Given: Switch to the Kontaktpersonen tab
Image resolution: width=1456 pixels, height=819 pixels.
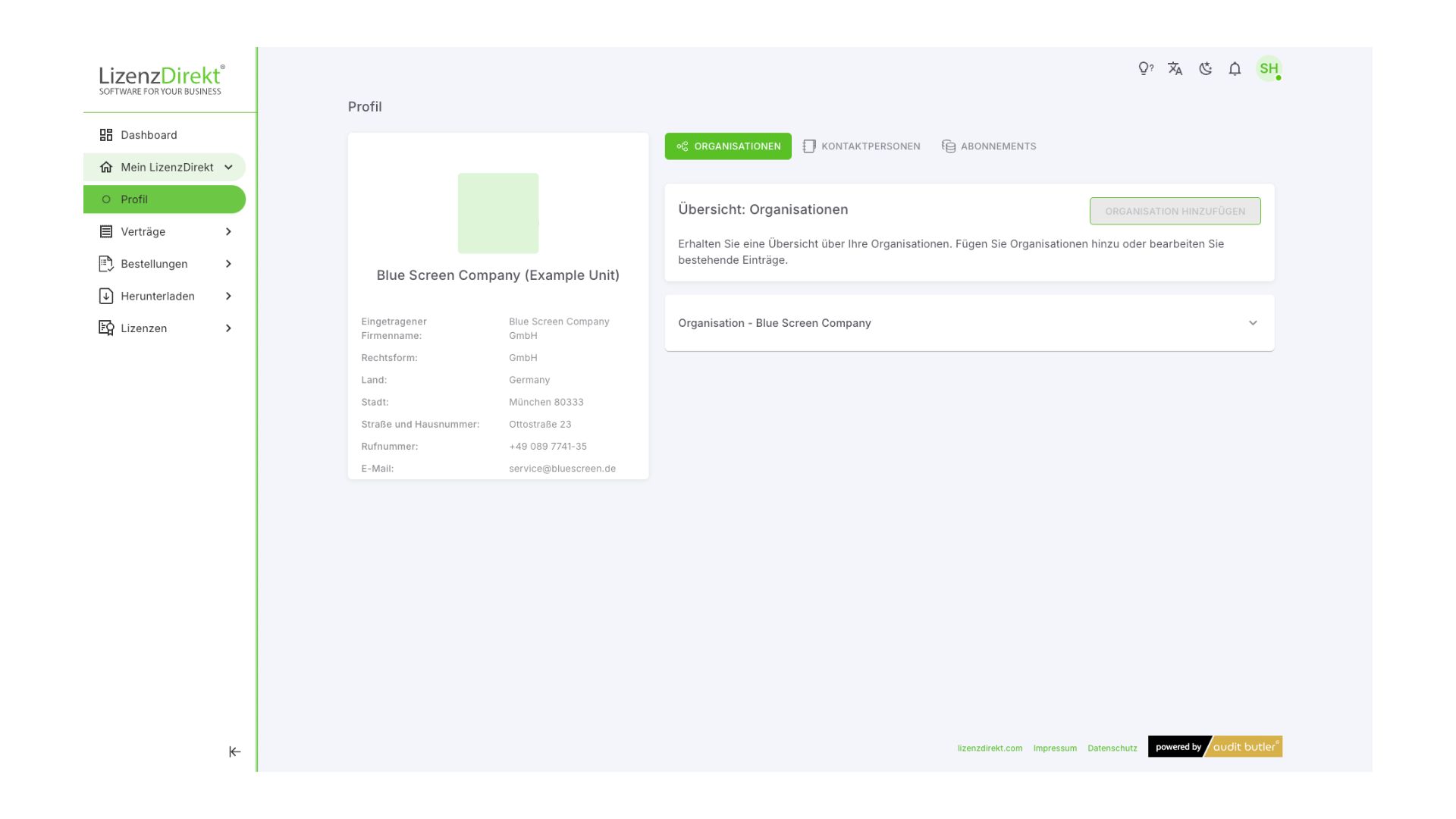Looking at the screenshot, I should [861, 146].
